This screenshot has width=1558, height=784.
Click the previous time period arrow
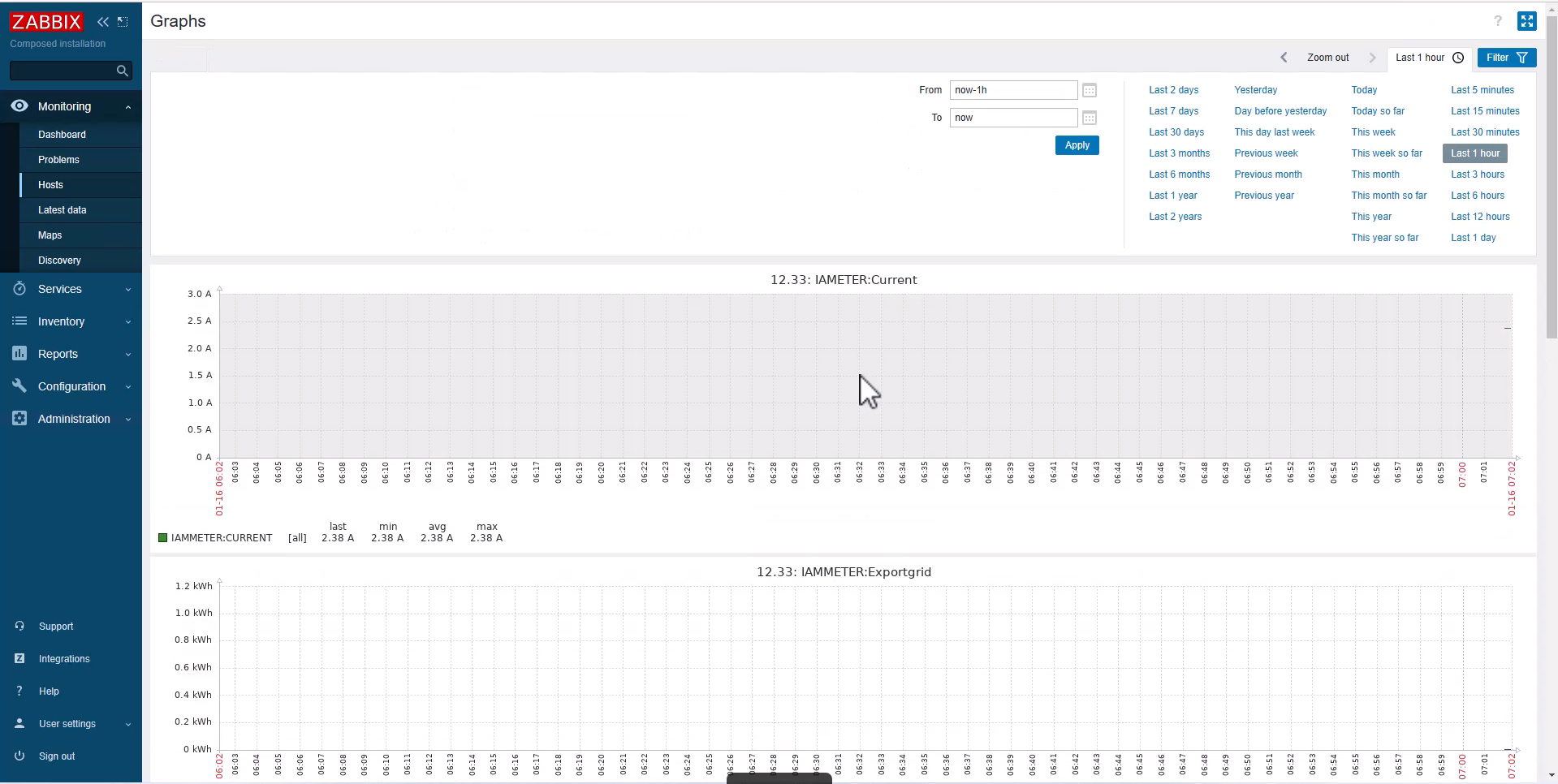(x=1284, y=58)
